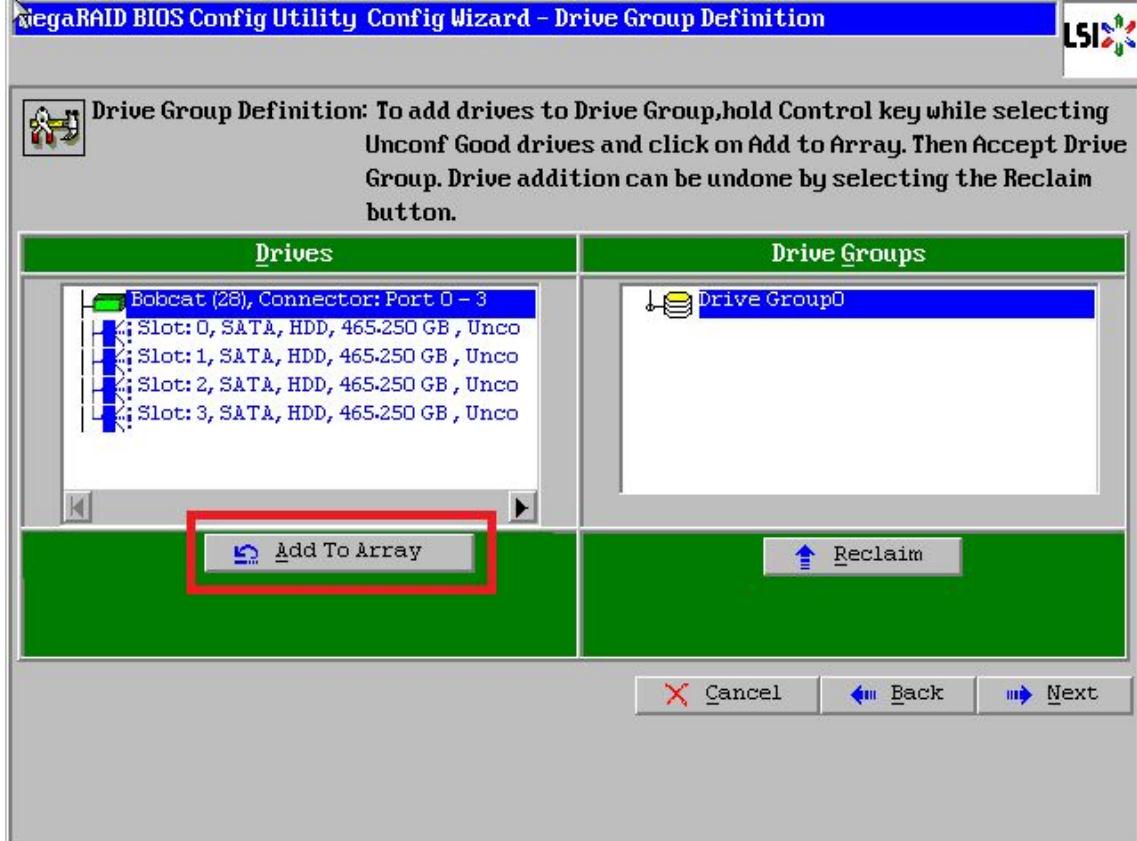Click the Reclaim button
This screenshot has width=1137, height=841.
pos(862,555)
